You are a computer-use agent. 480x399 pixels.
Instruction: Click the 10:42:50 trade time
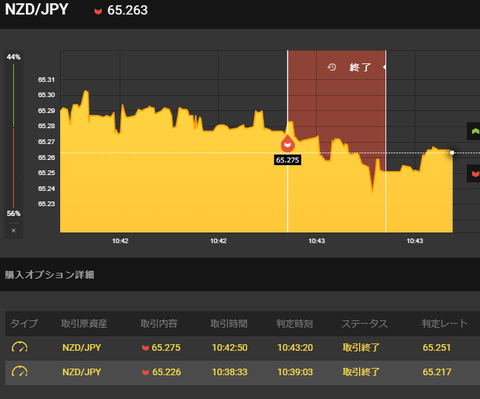[230, 348]
